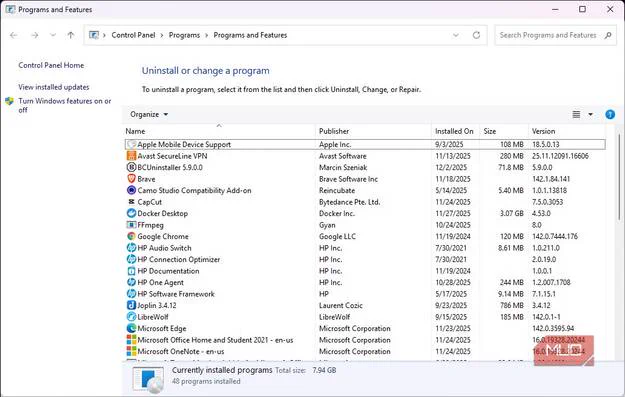Click the vertical scrollbar of program list
The image size is (625, 397).
619,177
